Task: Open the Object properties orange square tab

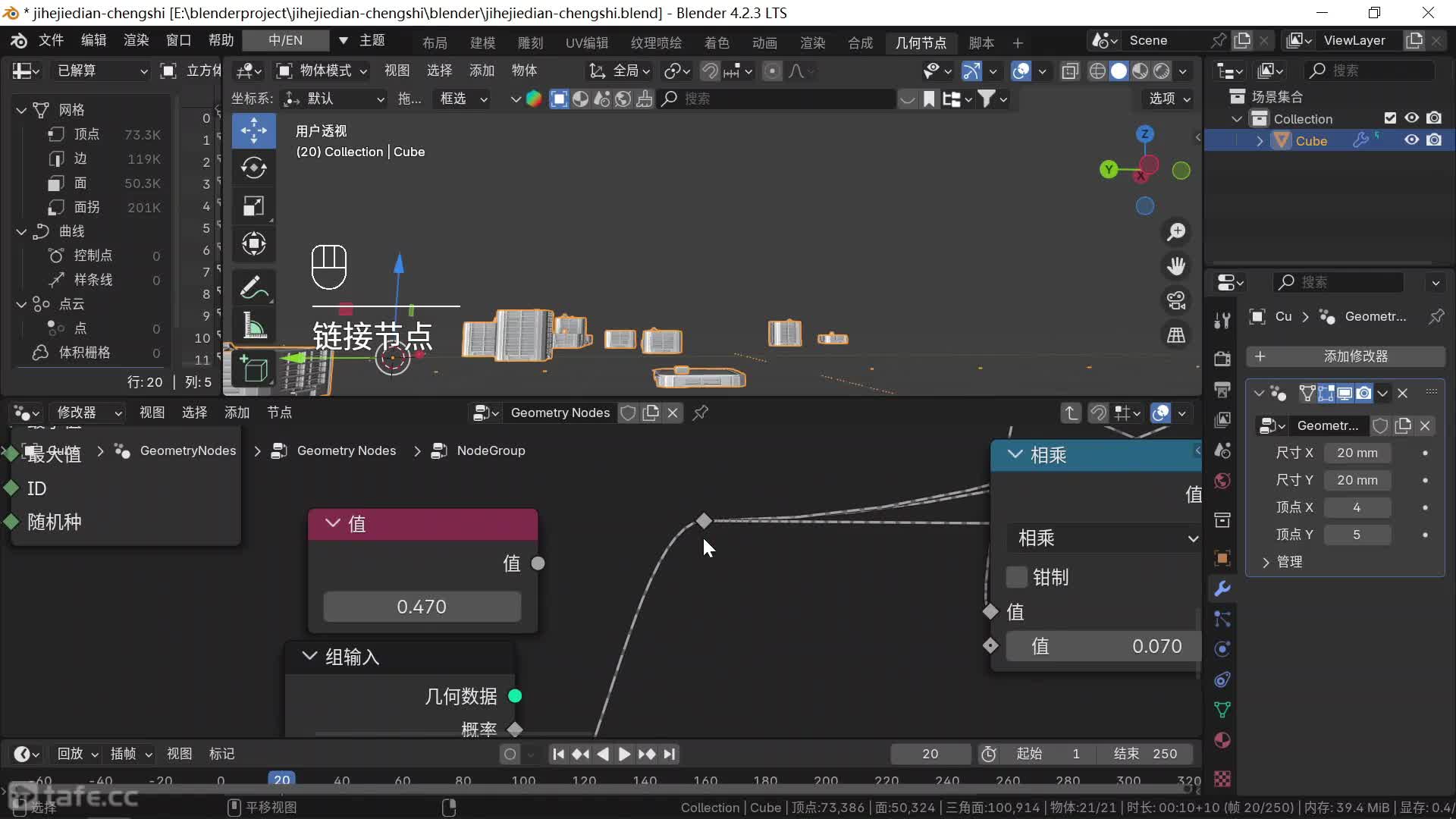Action: click(x=1222, y=558)
